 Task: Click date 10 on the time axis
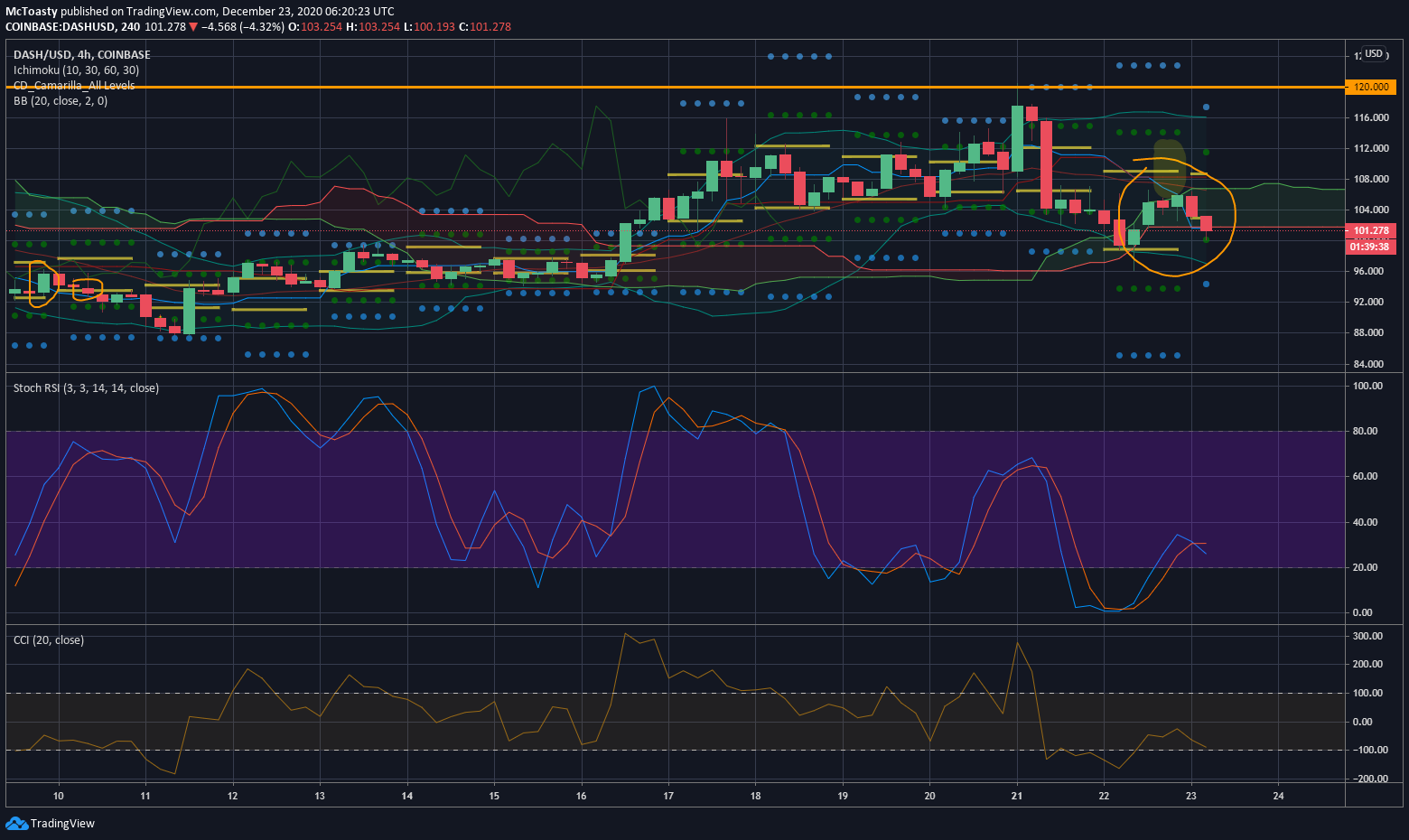[59, 796]
